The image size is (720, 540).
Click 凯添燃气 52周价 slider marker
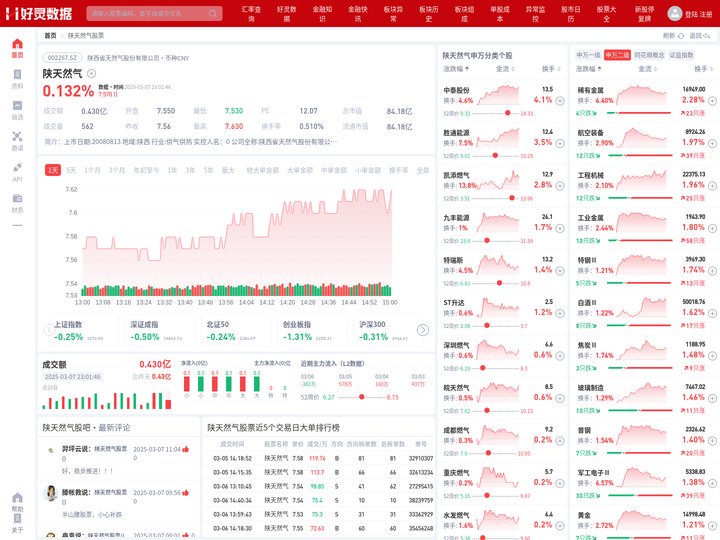tap(512, 198)
